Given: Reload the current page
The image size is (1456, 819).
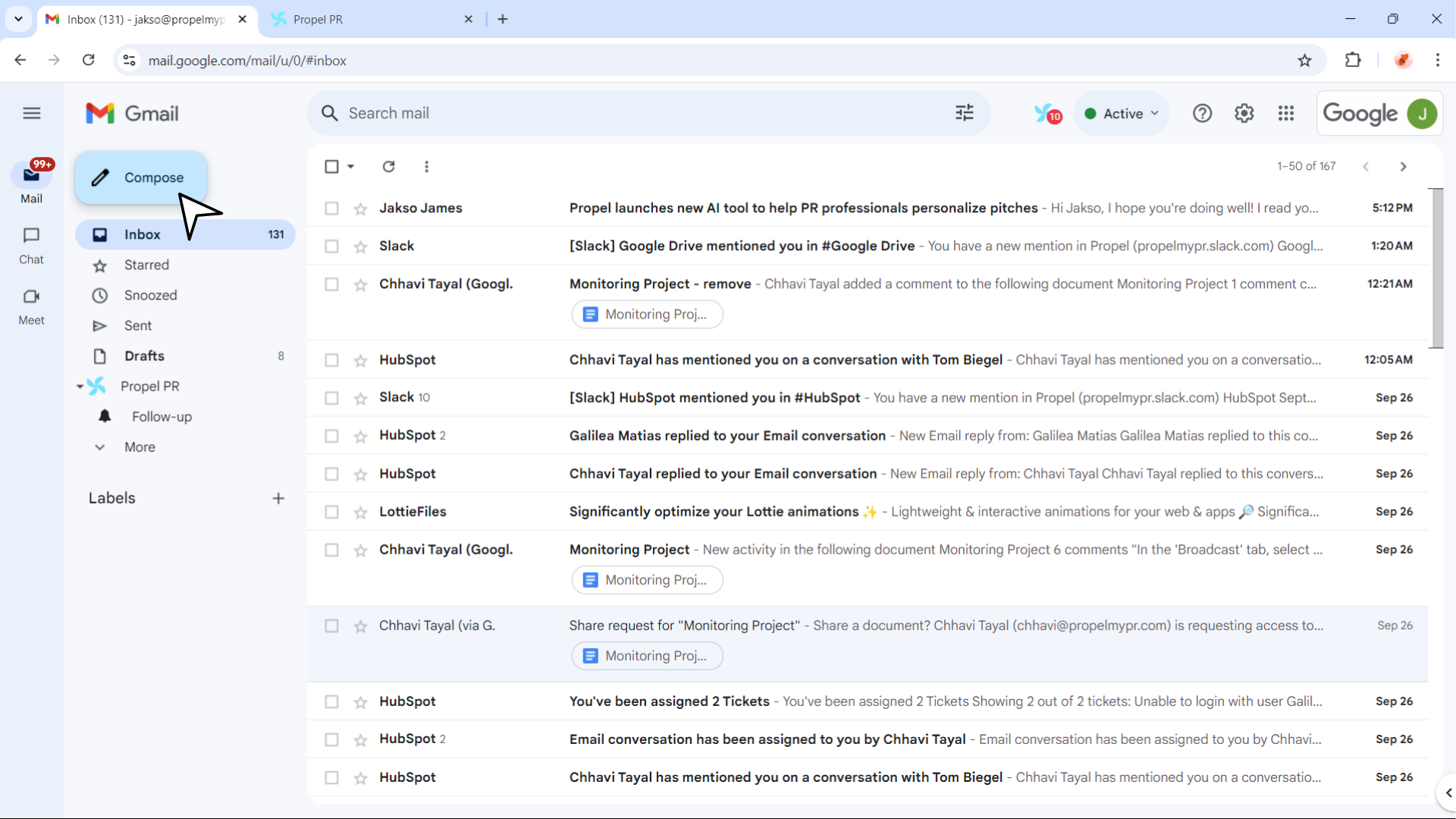Looking at the screenshot, I should (x=89, y=60).
